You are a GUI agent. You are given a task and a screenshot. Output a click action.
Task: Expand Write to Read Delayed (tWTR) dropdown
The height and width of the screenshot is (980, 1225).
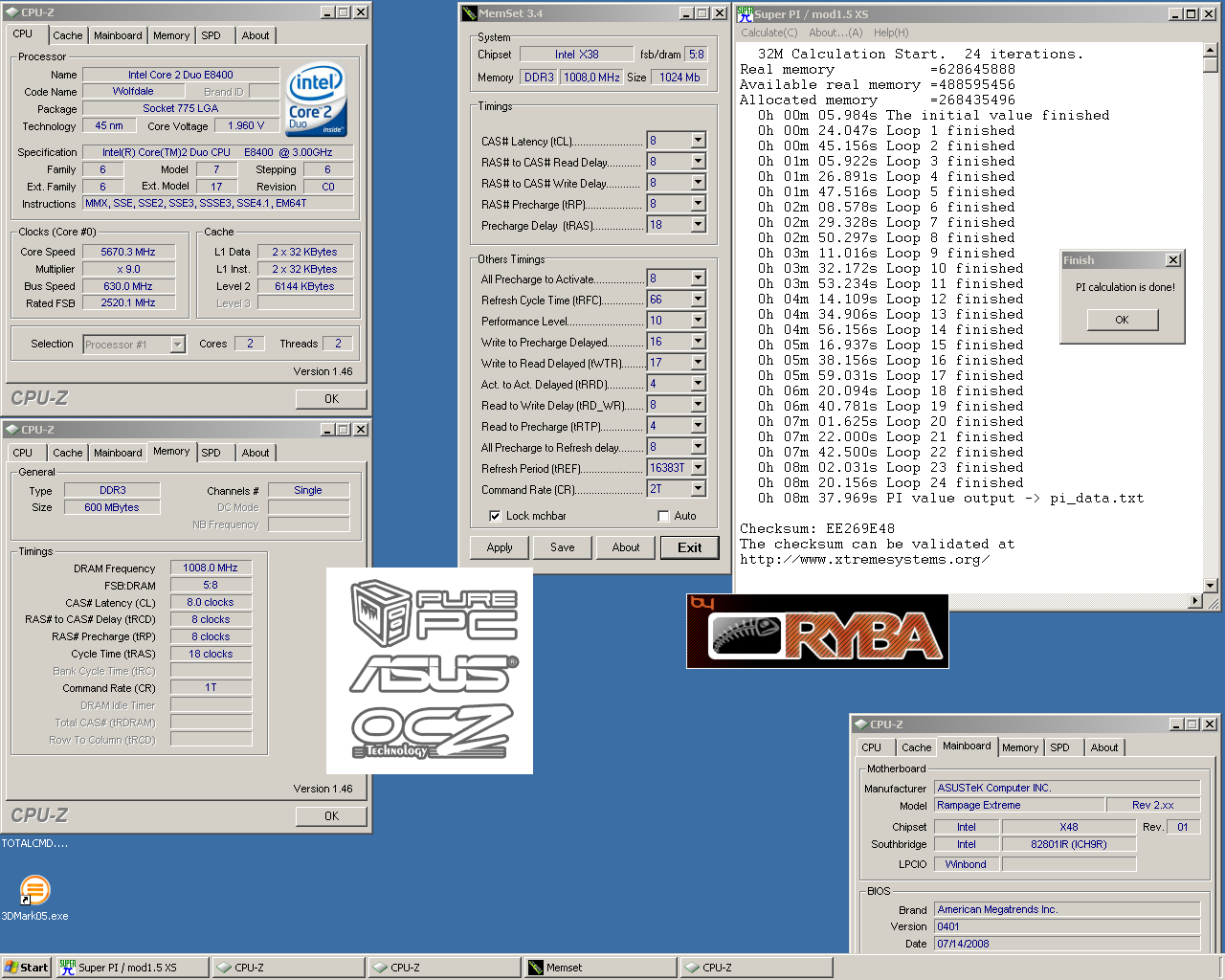click(698, 363)
